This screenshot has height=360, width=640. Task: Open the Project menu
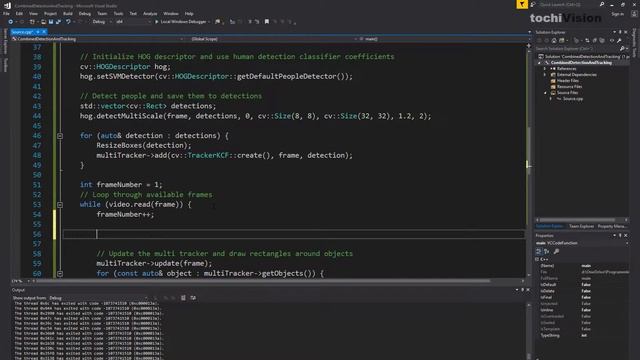coord(50,13)
